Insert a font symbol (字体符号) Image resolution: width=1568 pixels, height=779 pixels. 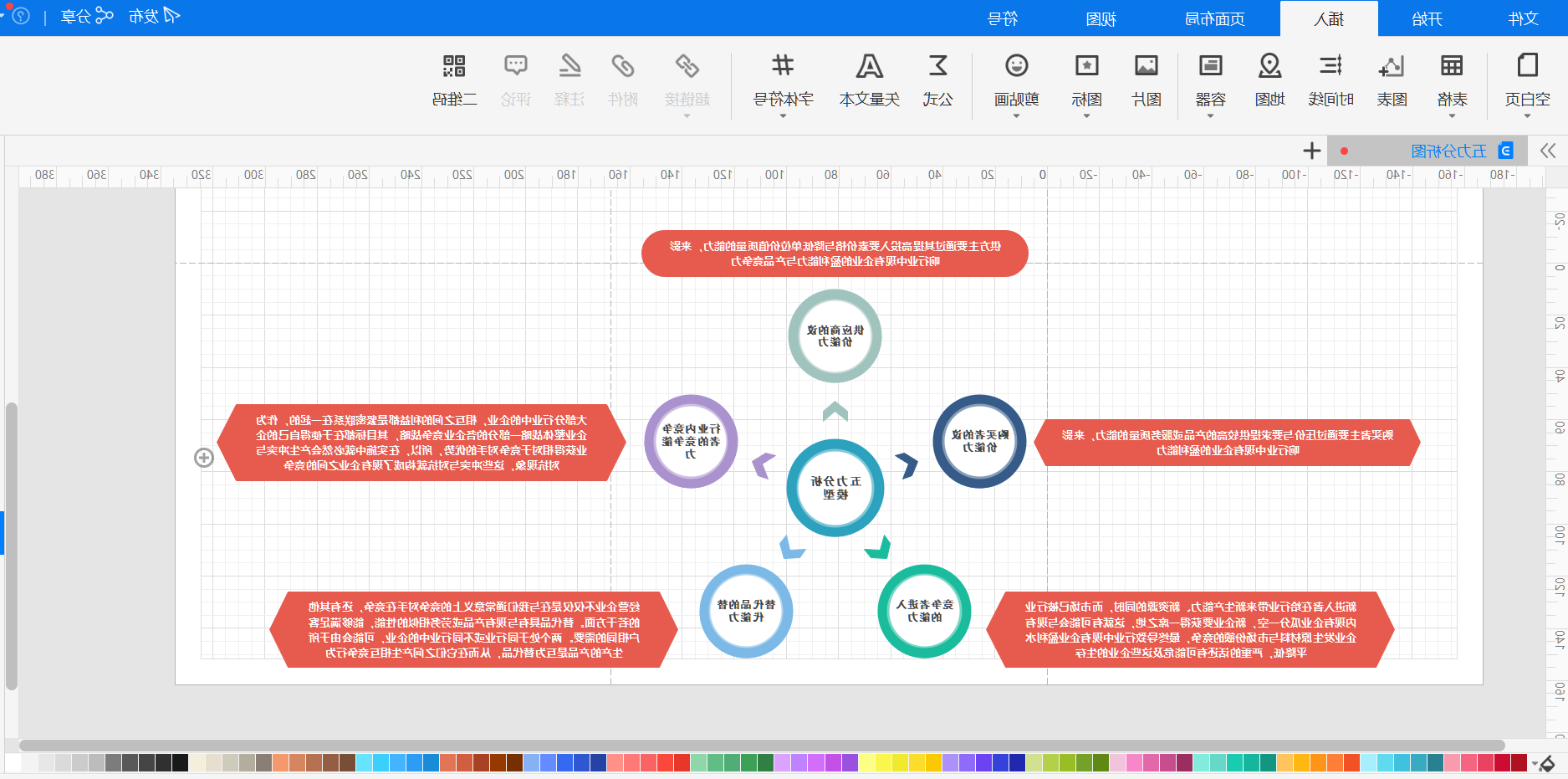pos(783,81)
